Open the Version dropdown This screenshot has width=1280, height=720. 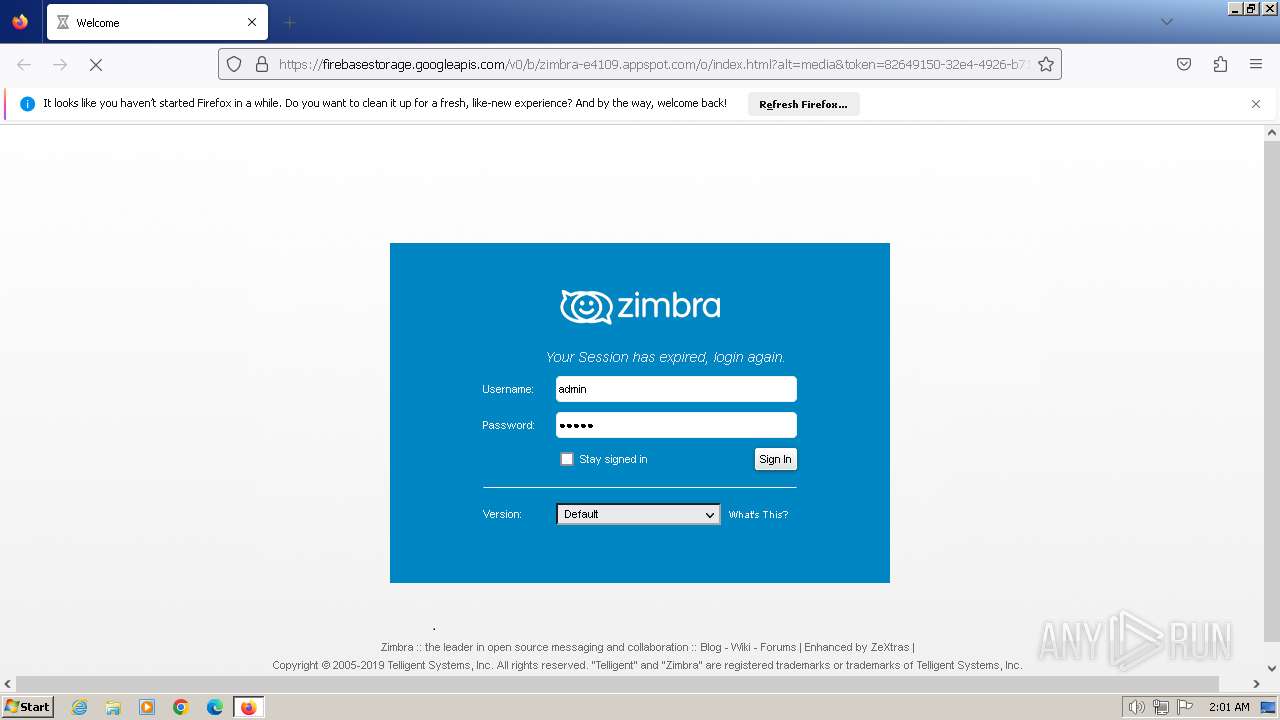638,514
